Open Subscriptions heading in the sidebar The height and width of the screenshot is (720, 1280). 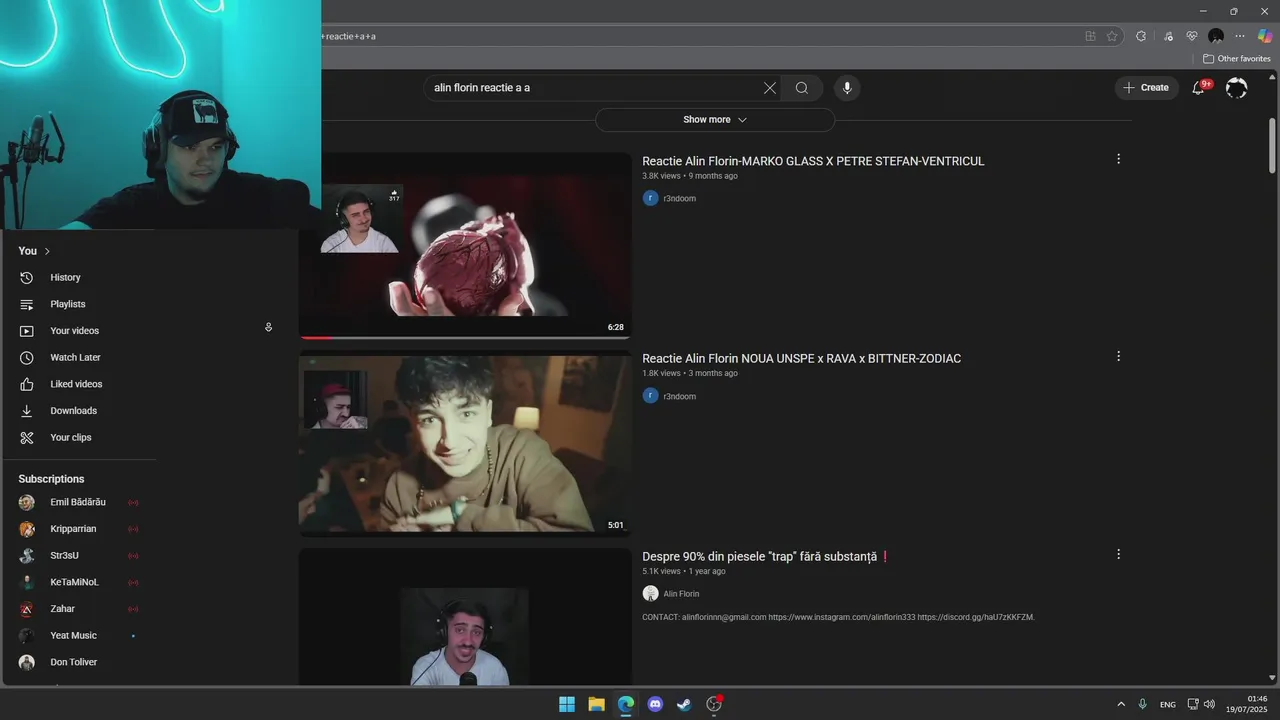pyautogui.click(x=51, y=479)
